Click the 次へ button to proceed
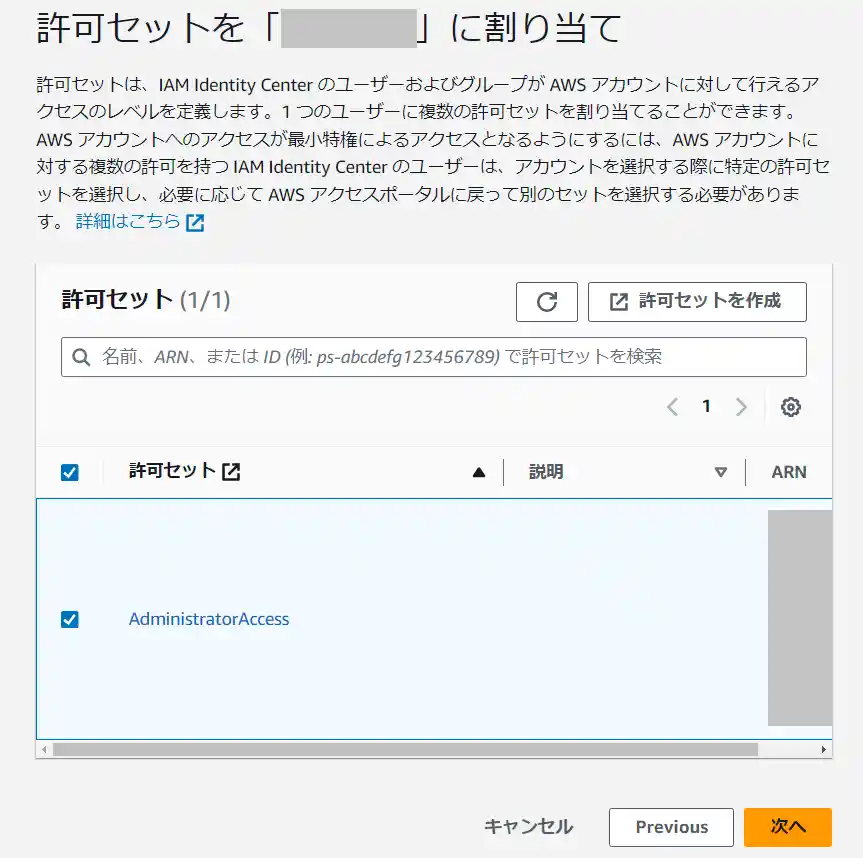 [788, 827]
